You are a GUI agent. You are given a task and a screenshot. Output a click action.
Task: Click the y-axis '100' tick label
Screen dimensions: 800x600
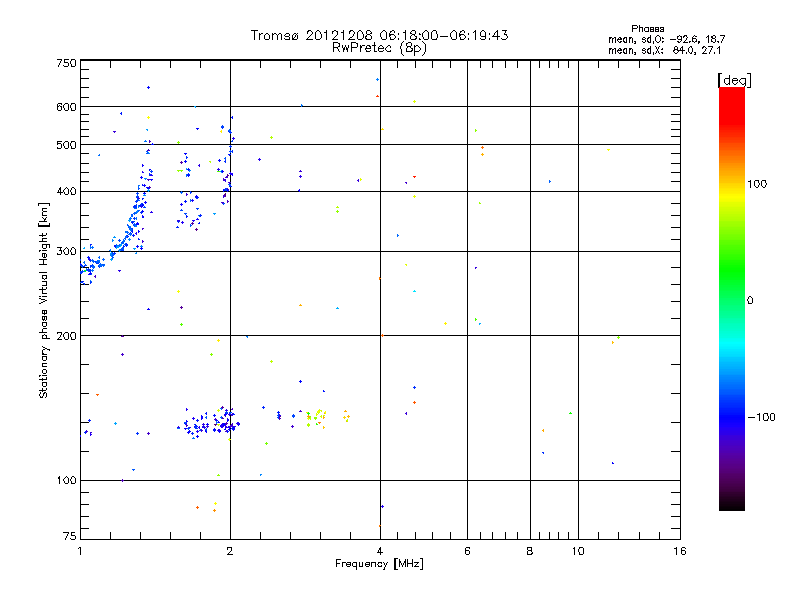pos(66,480)
